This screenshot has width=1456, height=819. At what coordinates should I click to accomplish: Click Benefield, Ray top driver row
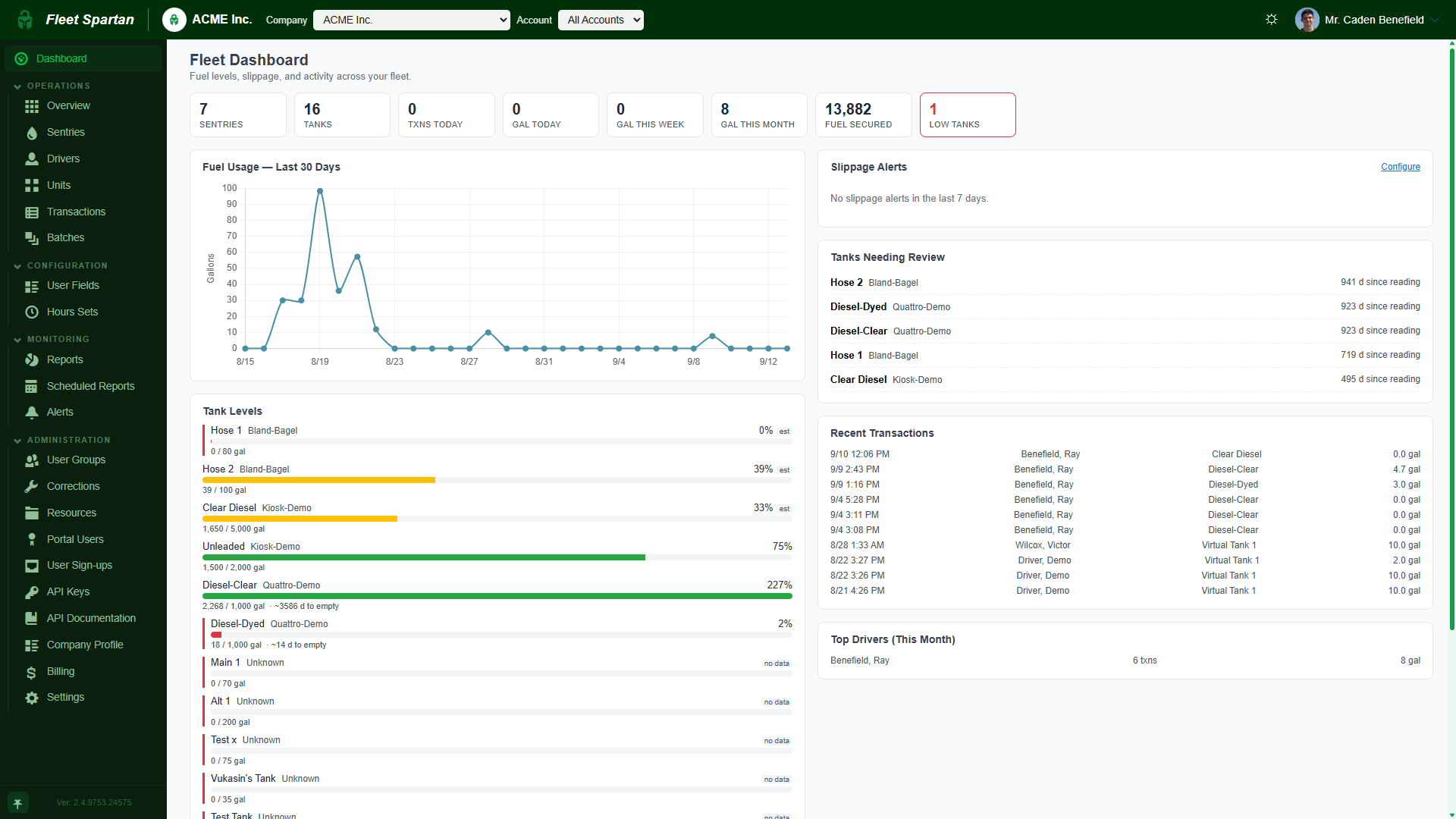pos(1125,661)
